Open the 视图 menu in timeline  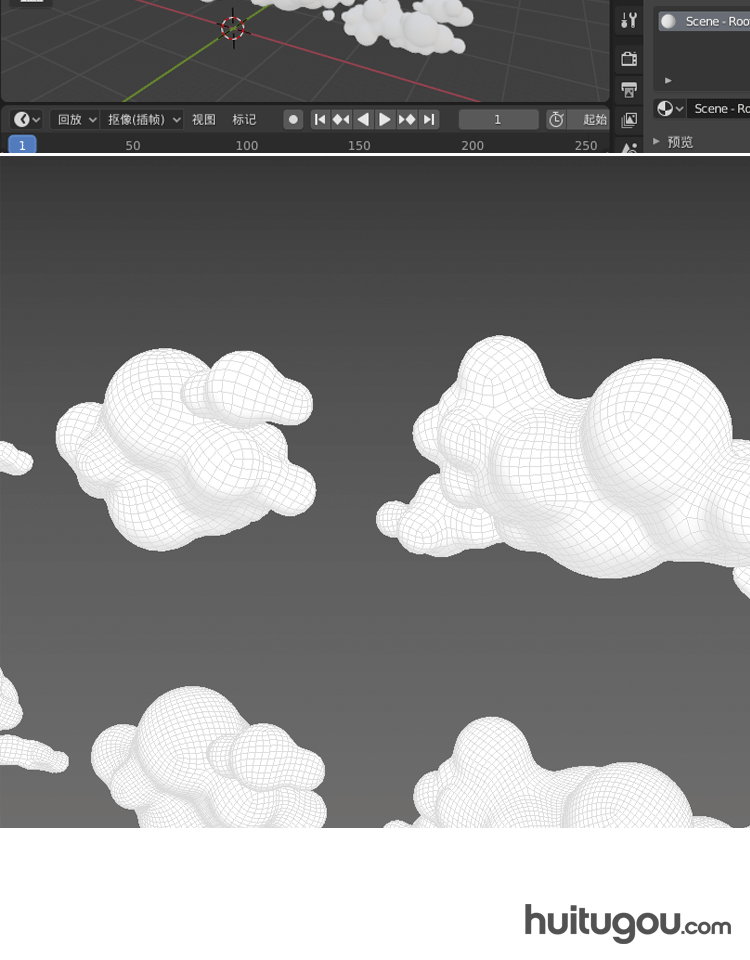tap(204, 119)
